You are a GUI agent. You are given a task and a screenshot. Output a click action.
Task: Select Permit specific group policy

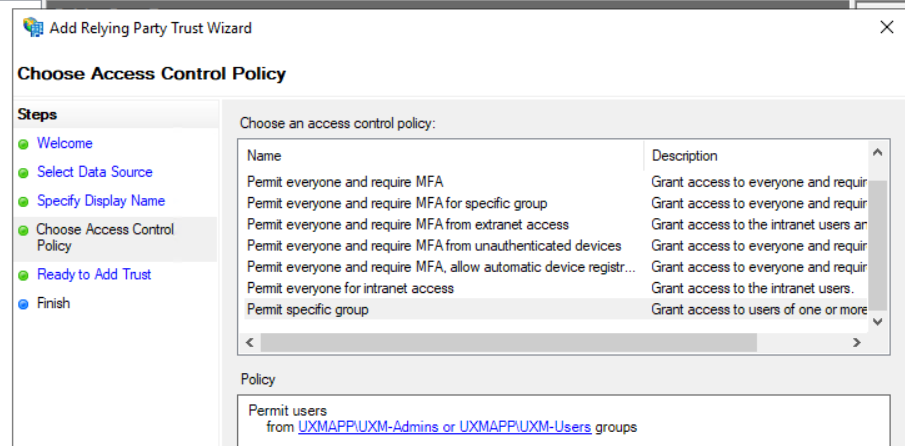308,309
